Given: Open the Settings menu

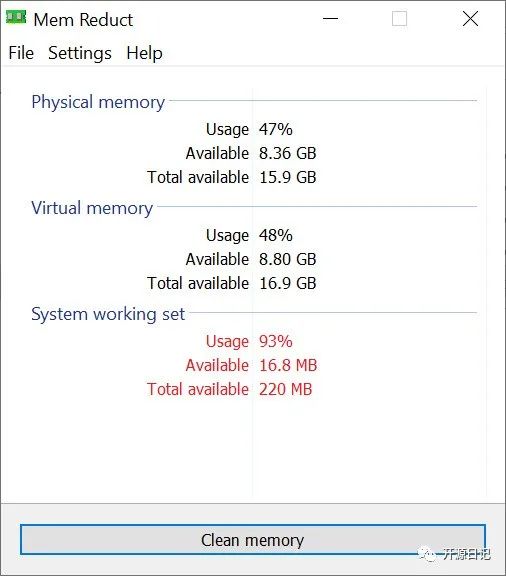Looking at the screenshot, I should point(80,53).
